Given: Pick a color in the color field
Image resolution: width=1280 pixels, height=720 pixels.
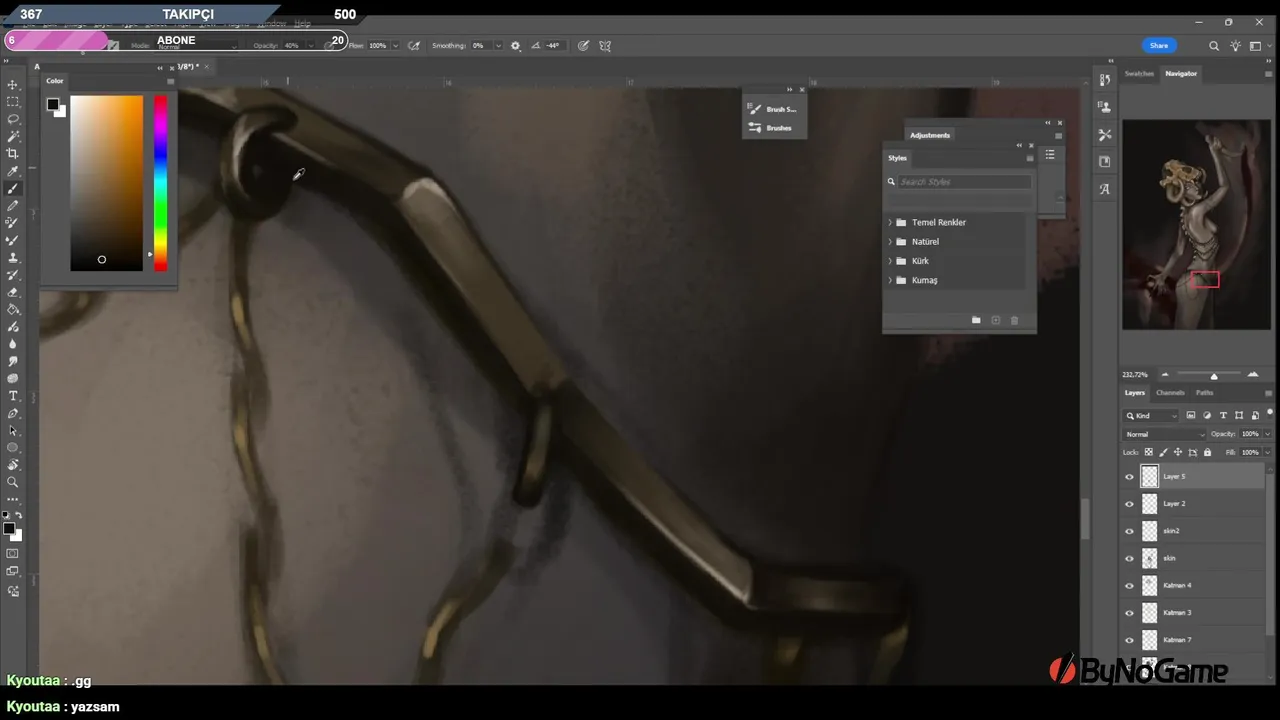Looking at the screenshot, I should (x=107, y=183).
